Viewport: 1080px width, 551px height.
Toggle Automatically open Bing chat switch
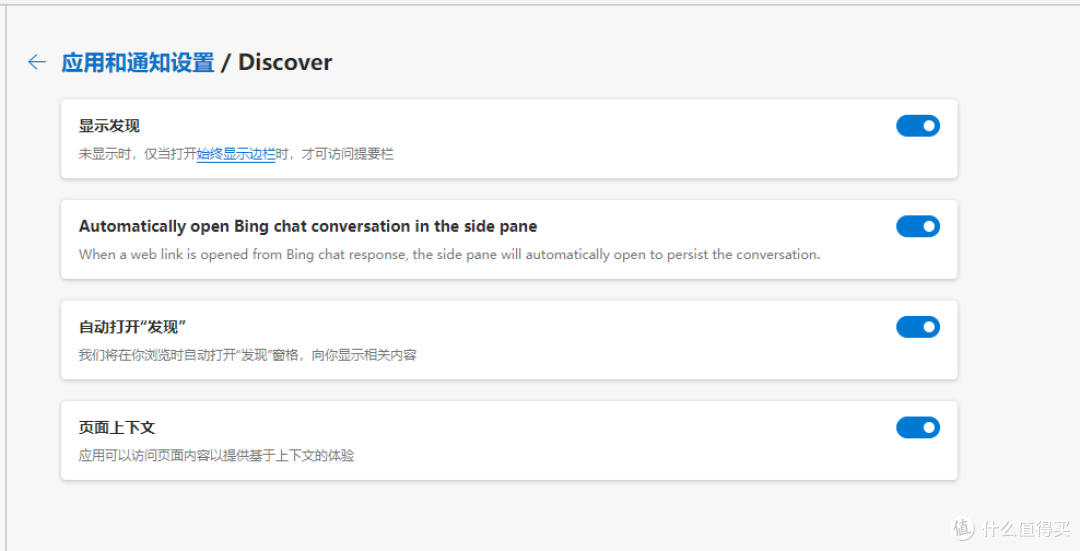[917, 227]
